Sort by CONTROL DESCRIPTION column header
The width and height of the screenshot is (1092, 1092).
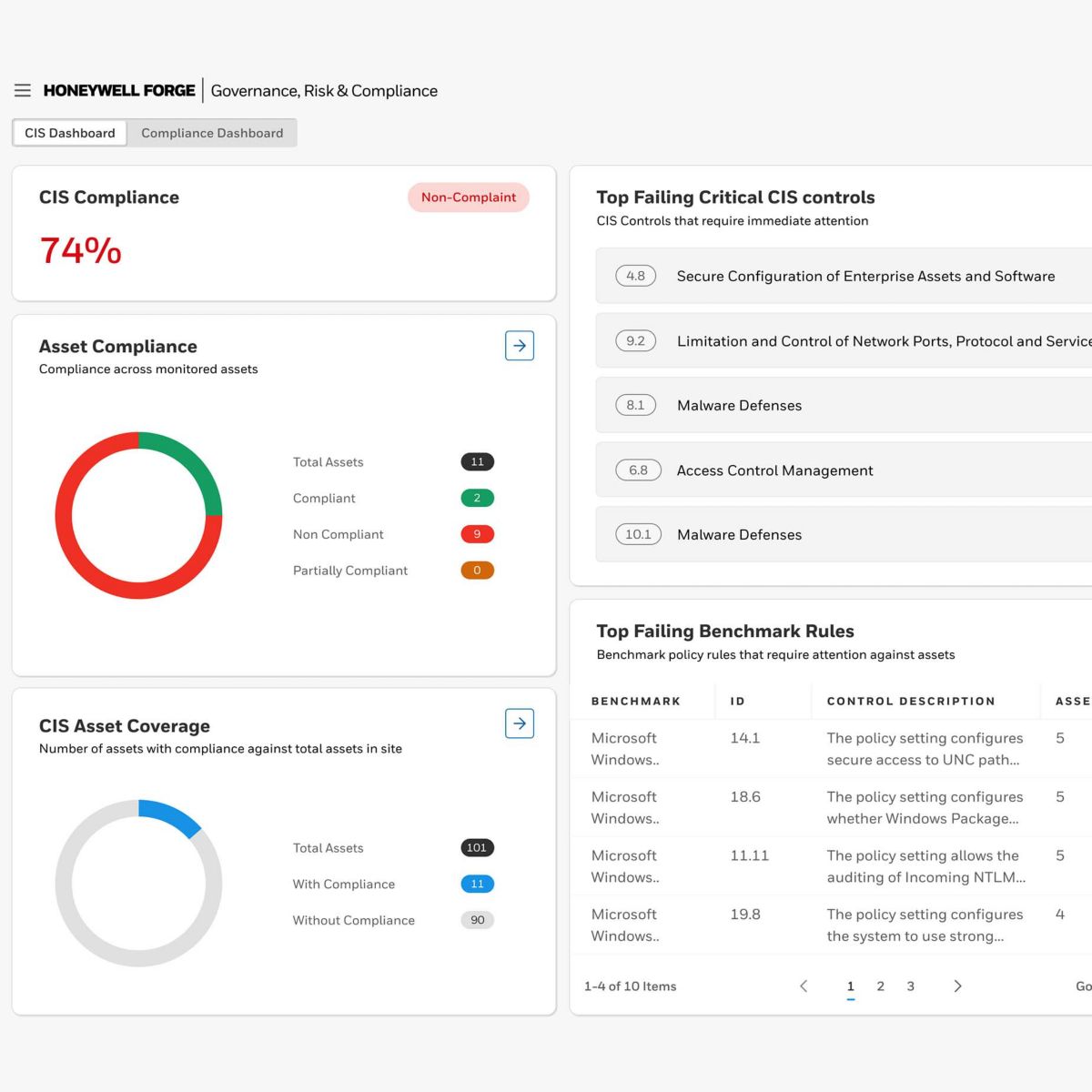point(911,701)
